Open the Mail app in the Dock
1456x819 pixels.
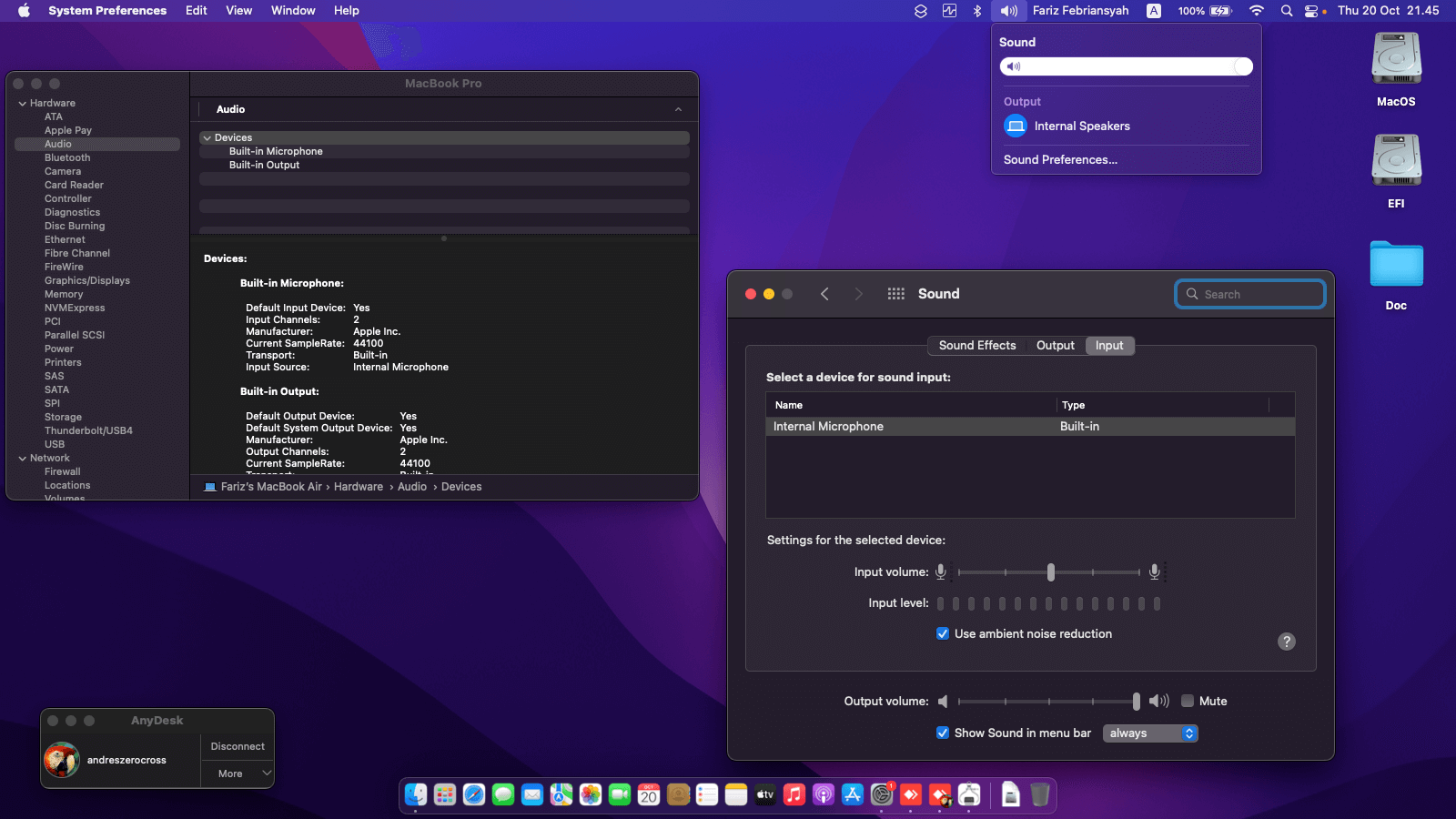[532, 794]
